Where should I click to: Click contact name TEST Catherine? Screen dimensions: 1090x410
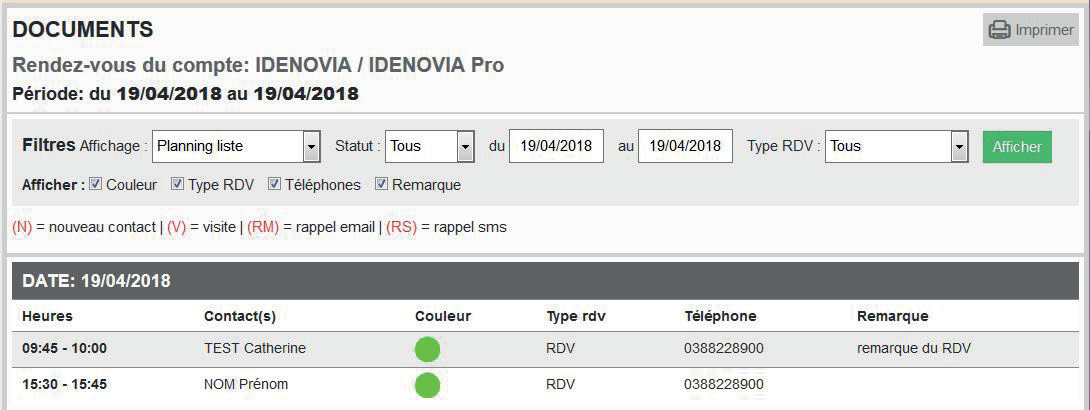tap(255, 348)
